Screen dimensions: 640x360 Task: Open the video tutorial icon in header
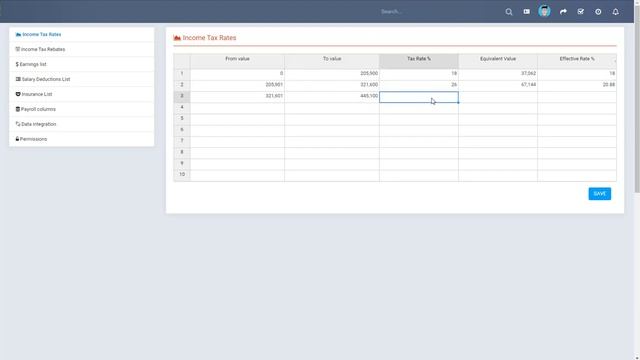coord(527,12)
